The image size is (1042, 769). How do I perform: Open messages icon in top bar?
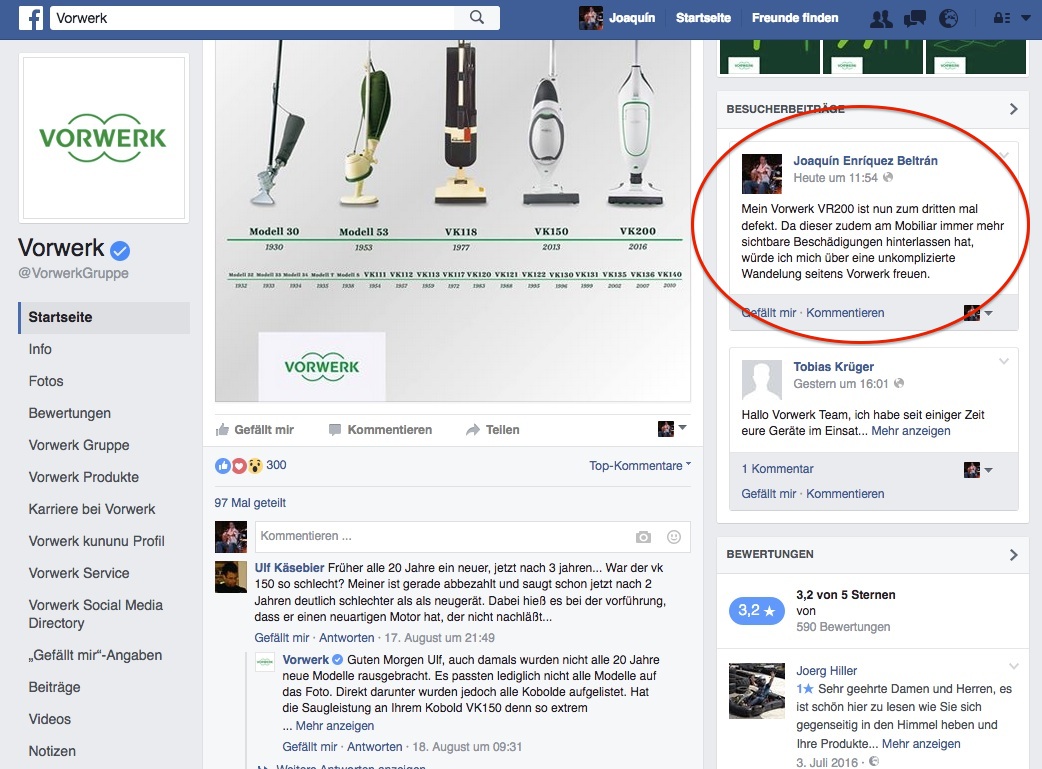pos(915,19)
